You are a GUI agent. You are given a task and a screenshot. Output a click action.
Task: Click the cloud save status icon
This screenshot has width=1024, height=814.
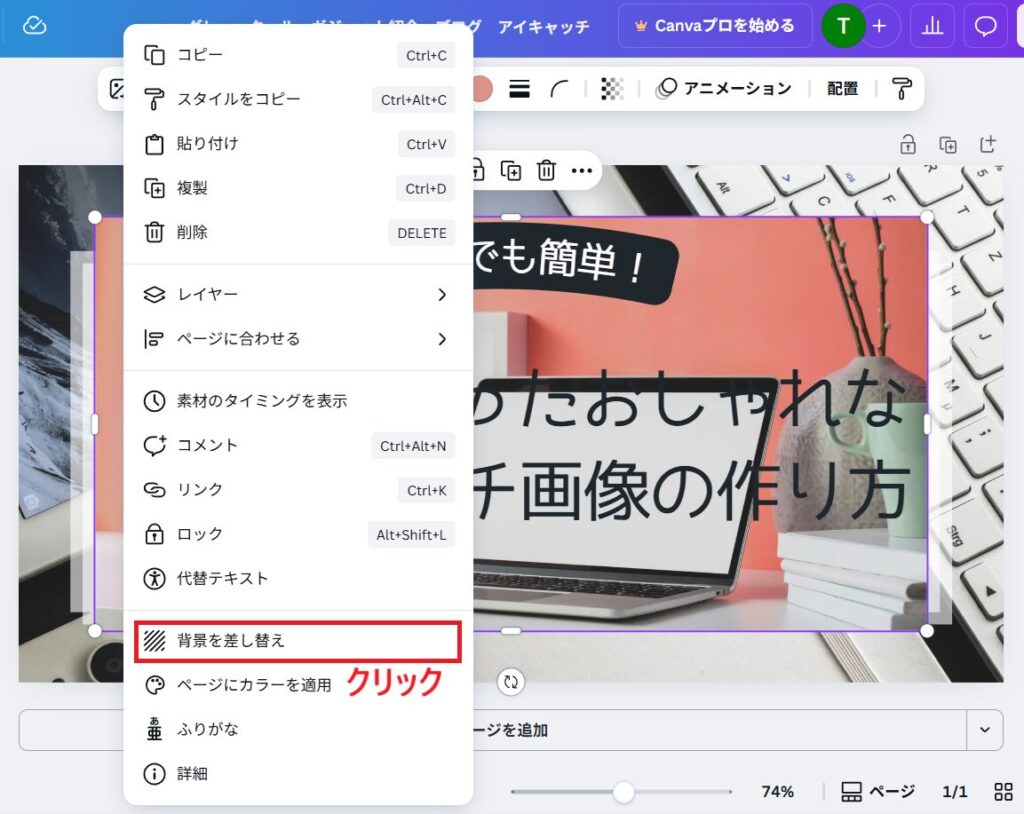35,26
